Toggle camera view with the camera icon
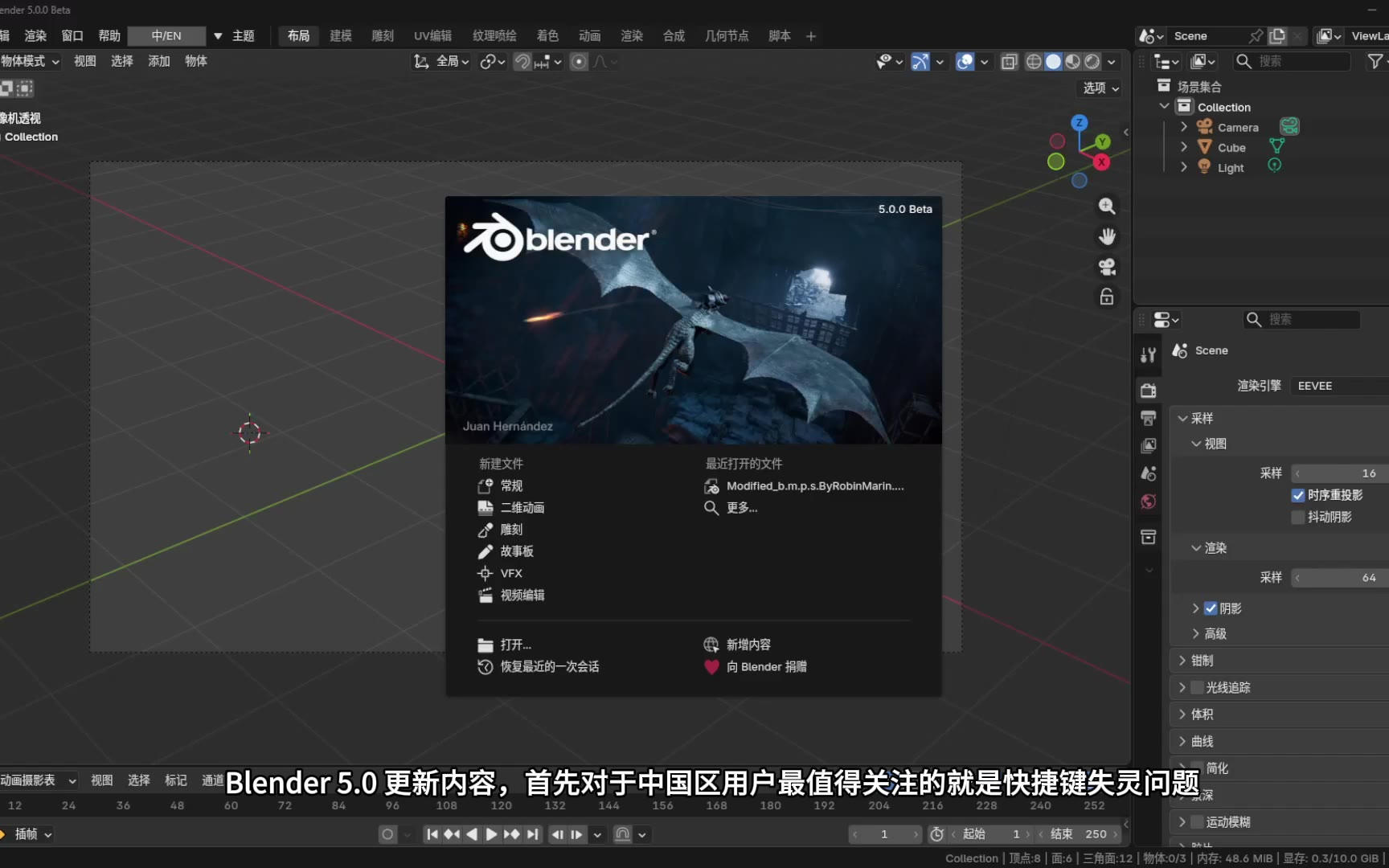The height and width of the screenshot is (868, 1389). point(1107,267)
